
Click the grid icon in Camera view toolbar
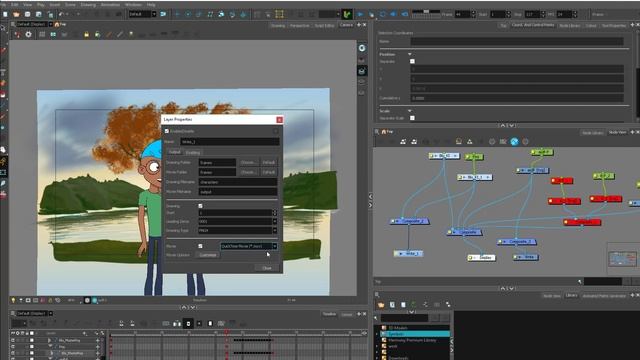42,35
